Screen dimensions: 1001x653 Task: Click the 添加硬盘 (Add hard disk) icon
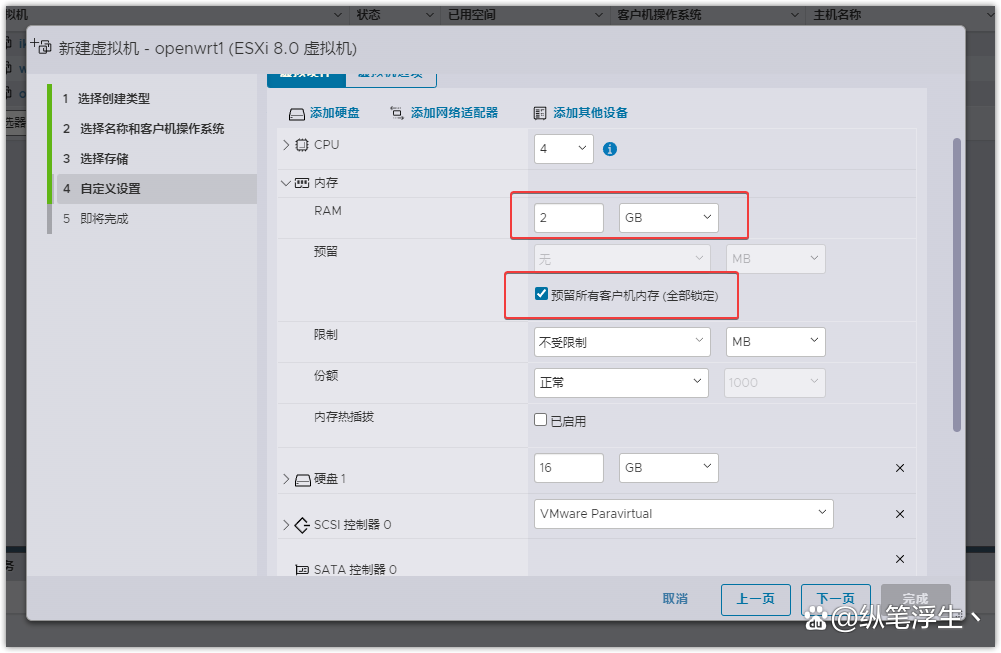click(x=296, y=112)
